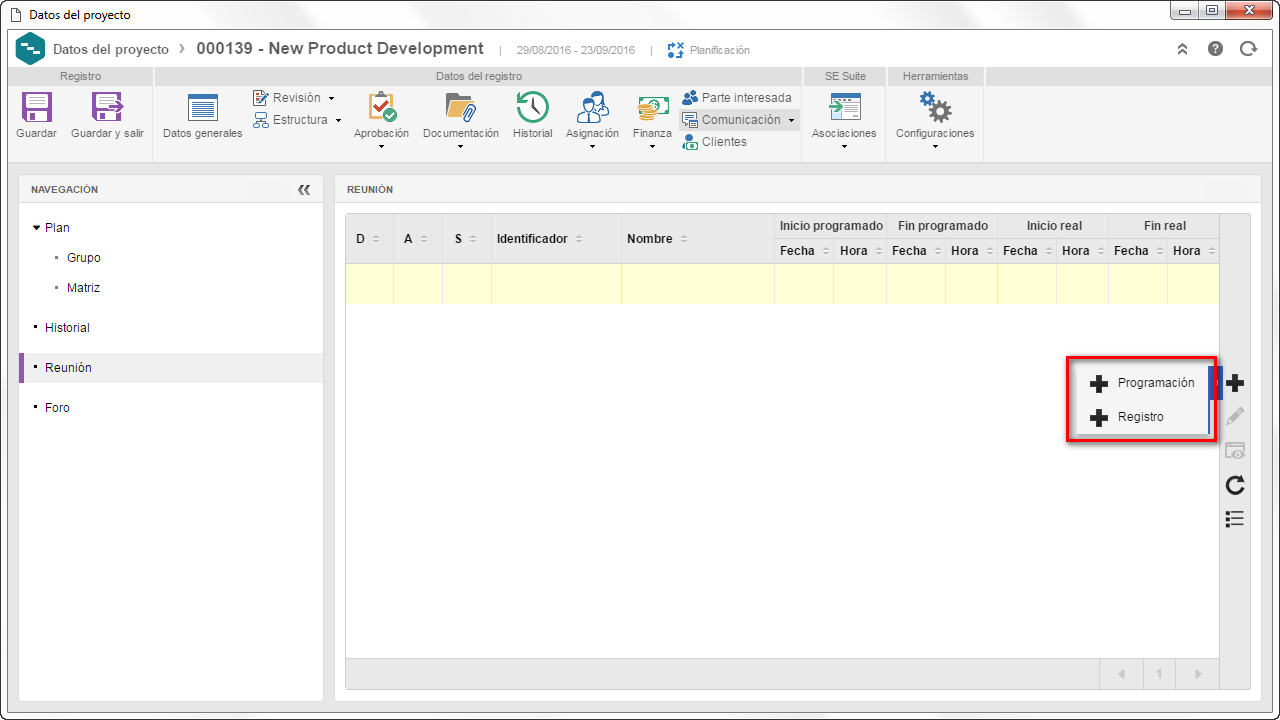The height and width of the screenshot is (720, 1280).
Task: Select Foro in the navigation tree
Action: pos(57,408)
